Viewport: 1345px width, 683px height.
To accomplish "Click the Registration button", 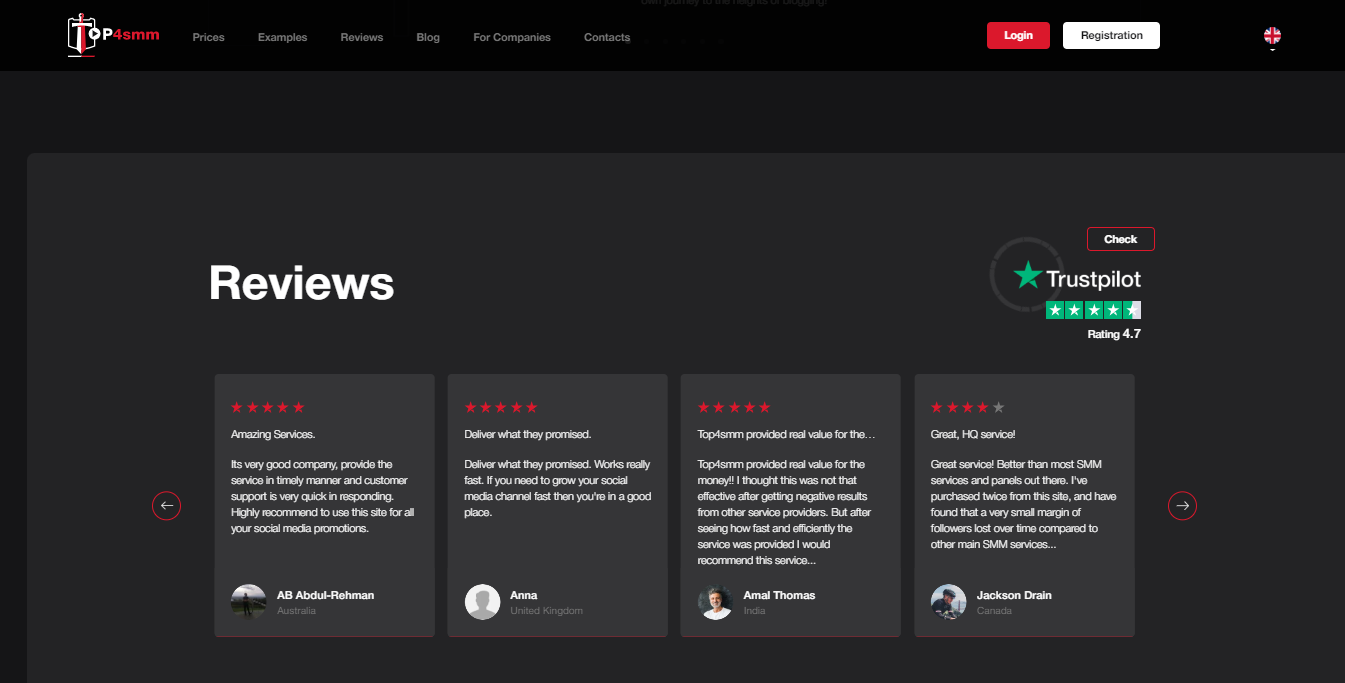I will [1111, 35].
